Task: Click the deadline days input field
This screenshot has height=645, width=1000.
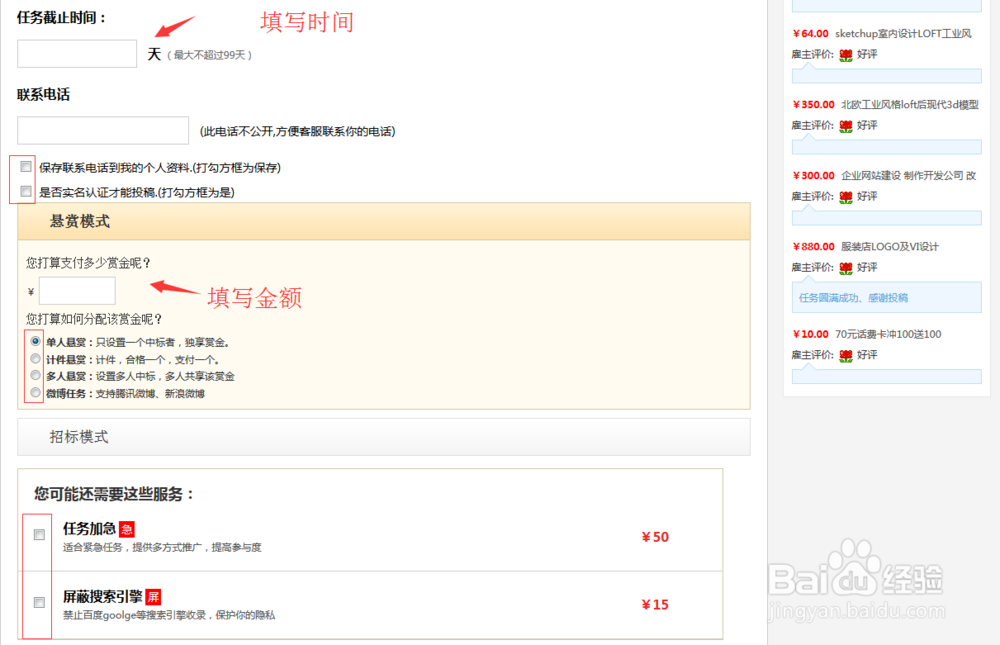Action: point(76,54)
